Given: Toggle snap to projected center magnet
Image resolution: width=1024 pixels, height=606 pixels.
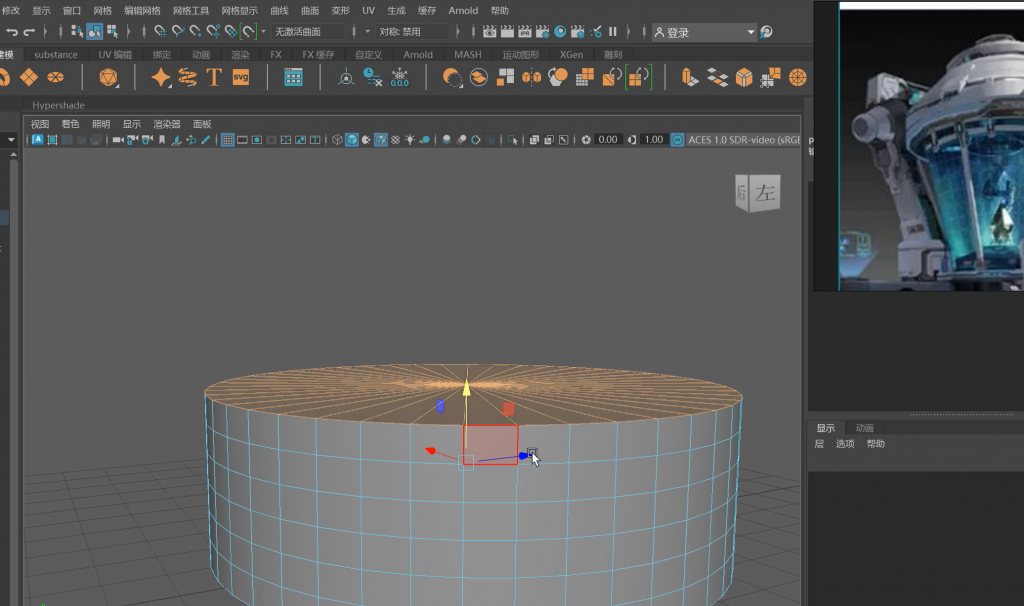Looking at the screenshot, I should [x=213, y=31].
